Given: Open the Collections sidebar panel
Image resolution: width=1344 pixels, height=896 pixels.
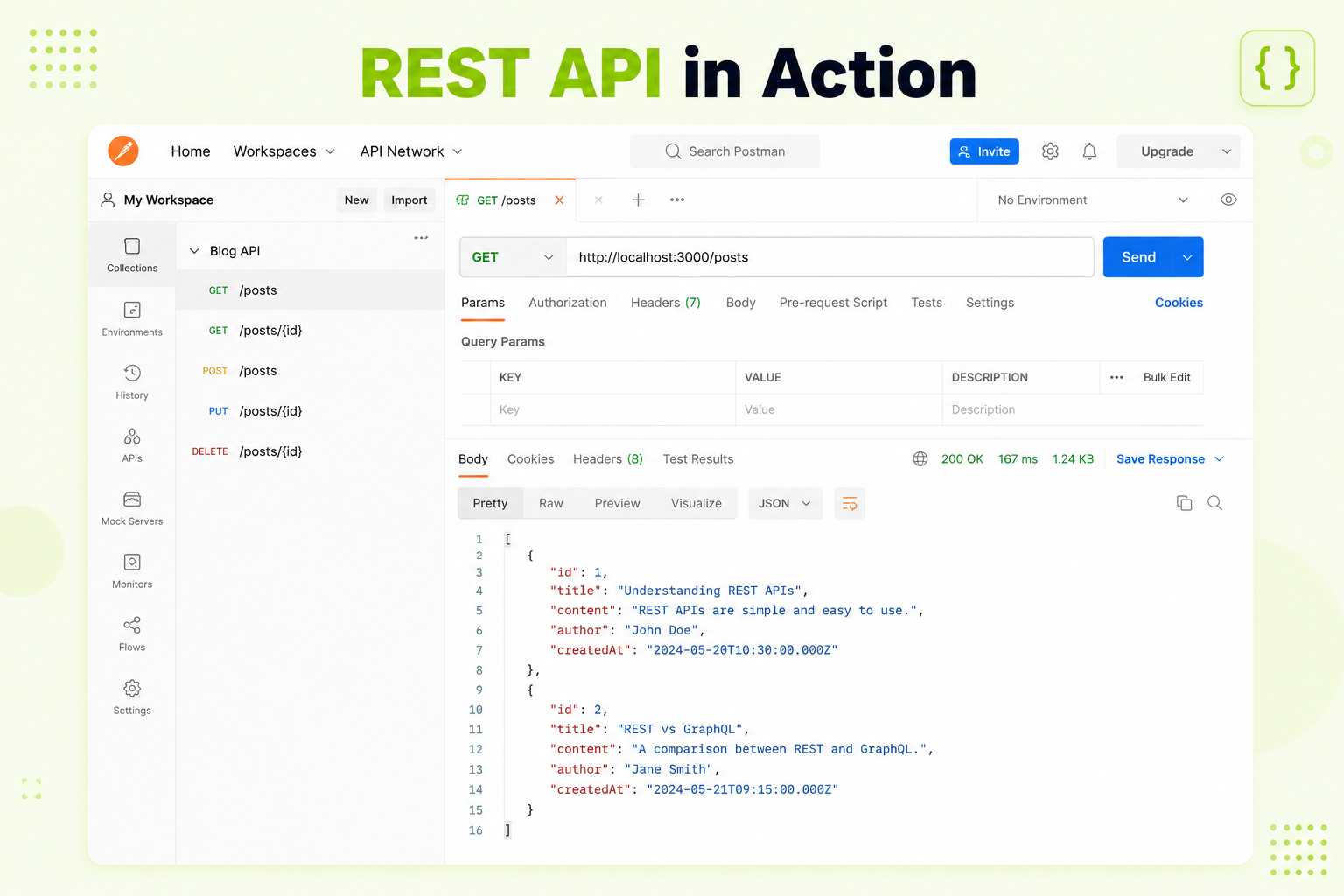Looking at the screenshot, I should [132, 255].
